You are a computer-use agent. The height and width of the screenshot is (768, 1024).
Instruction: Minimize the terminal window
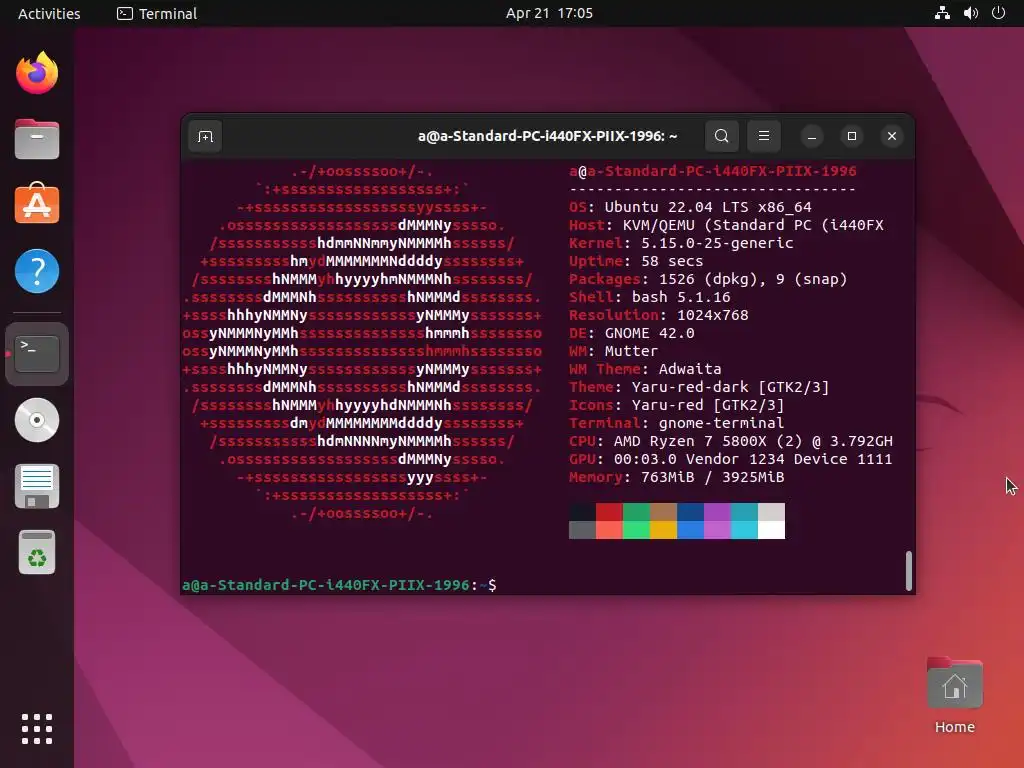[x=812, y=136]
